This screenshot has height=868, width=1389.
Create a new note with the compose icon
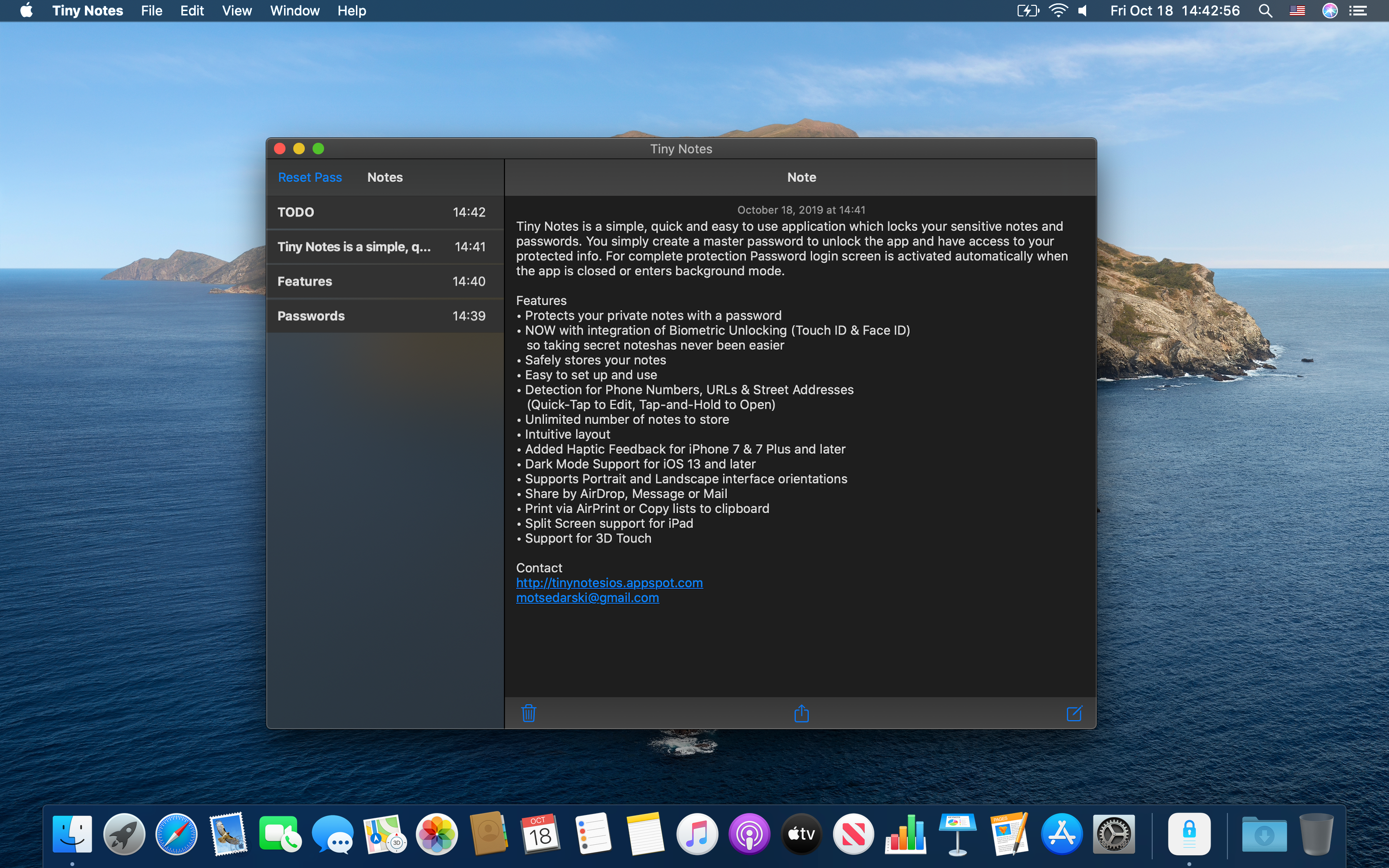1074,713
